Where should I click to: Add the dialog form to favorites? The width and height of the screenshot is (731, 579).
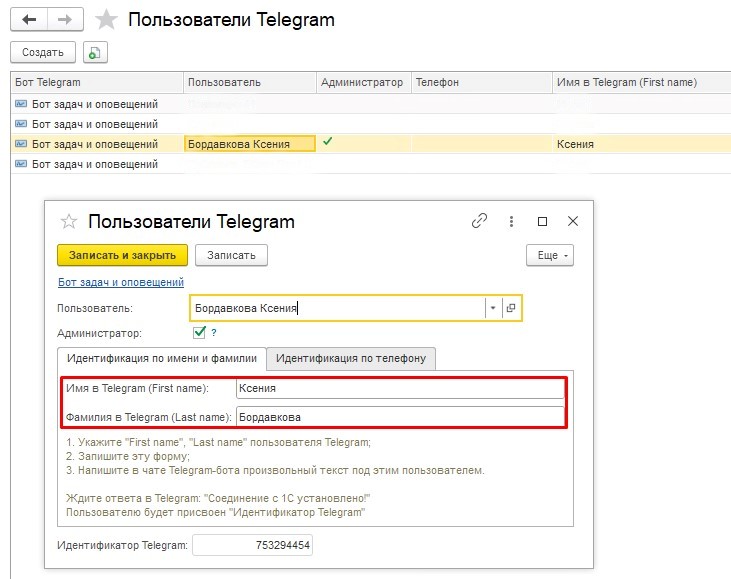click(69, 222)
